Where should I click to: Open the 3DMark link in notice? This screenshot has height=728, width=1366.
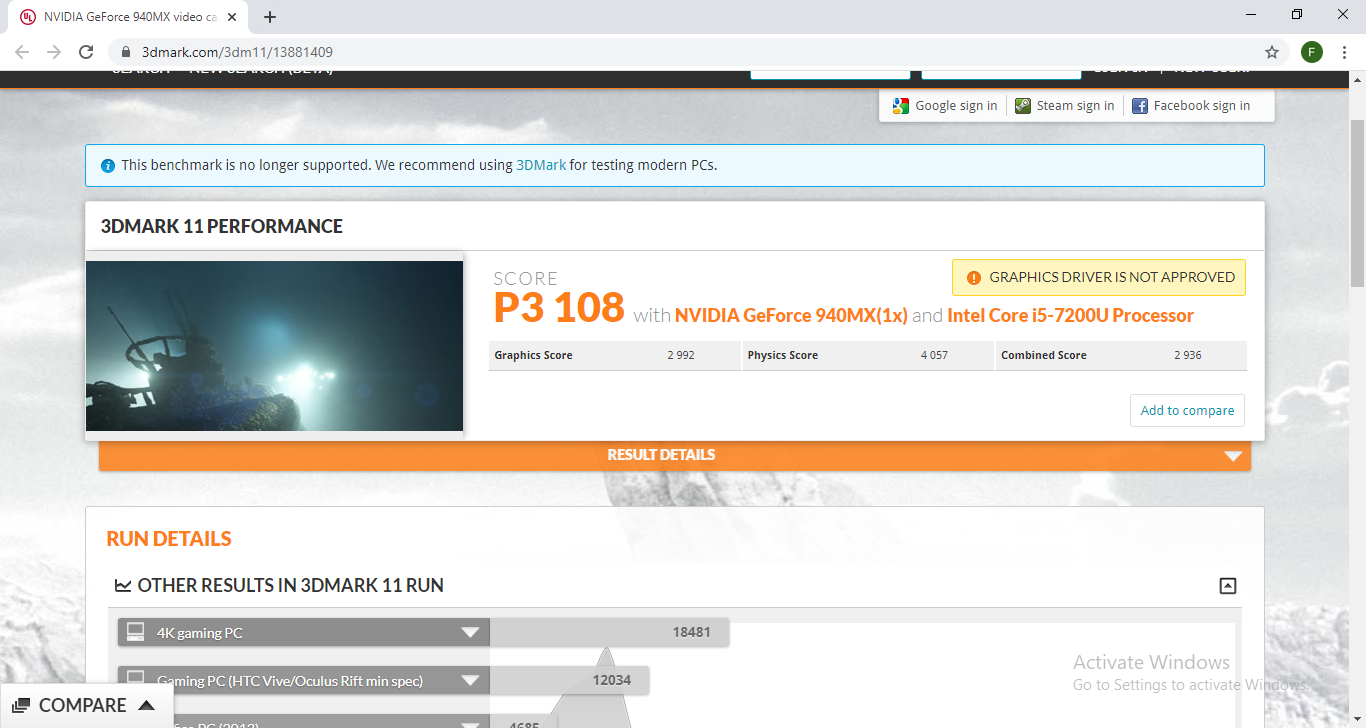point(541,165)
